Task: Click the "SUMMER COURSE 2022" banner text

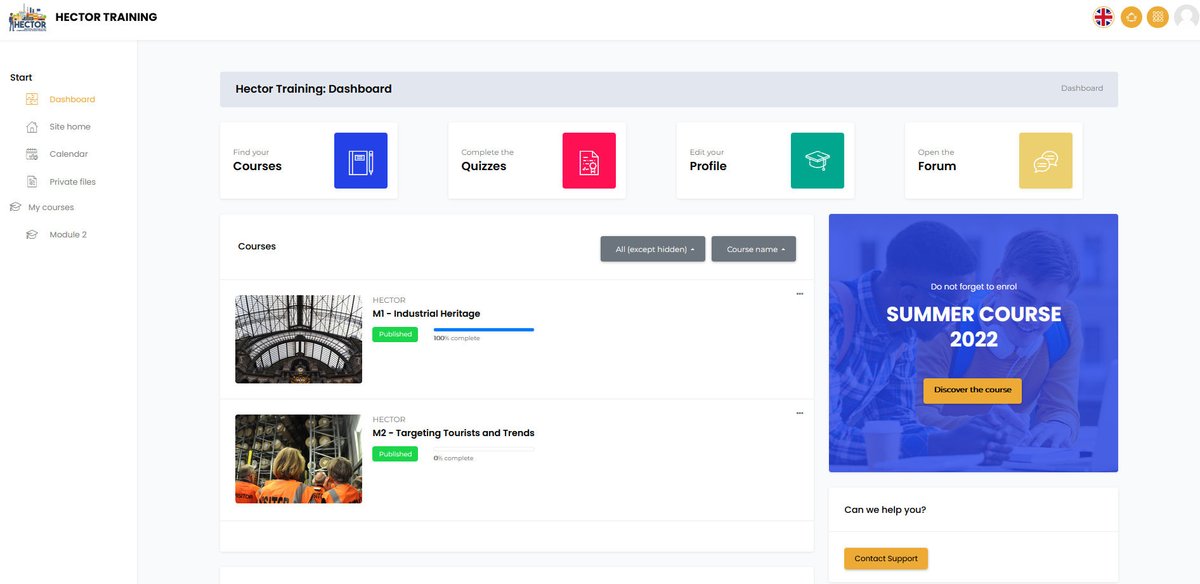Action: [x=974, y=327]
